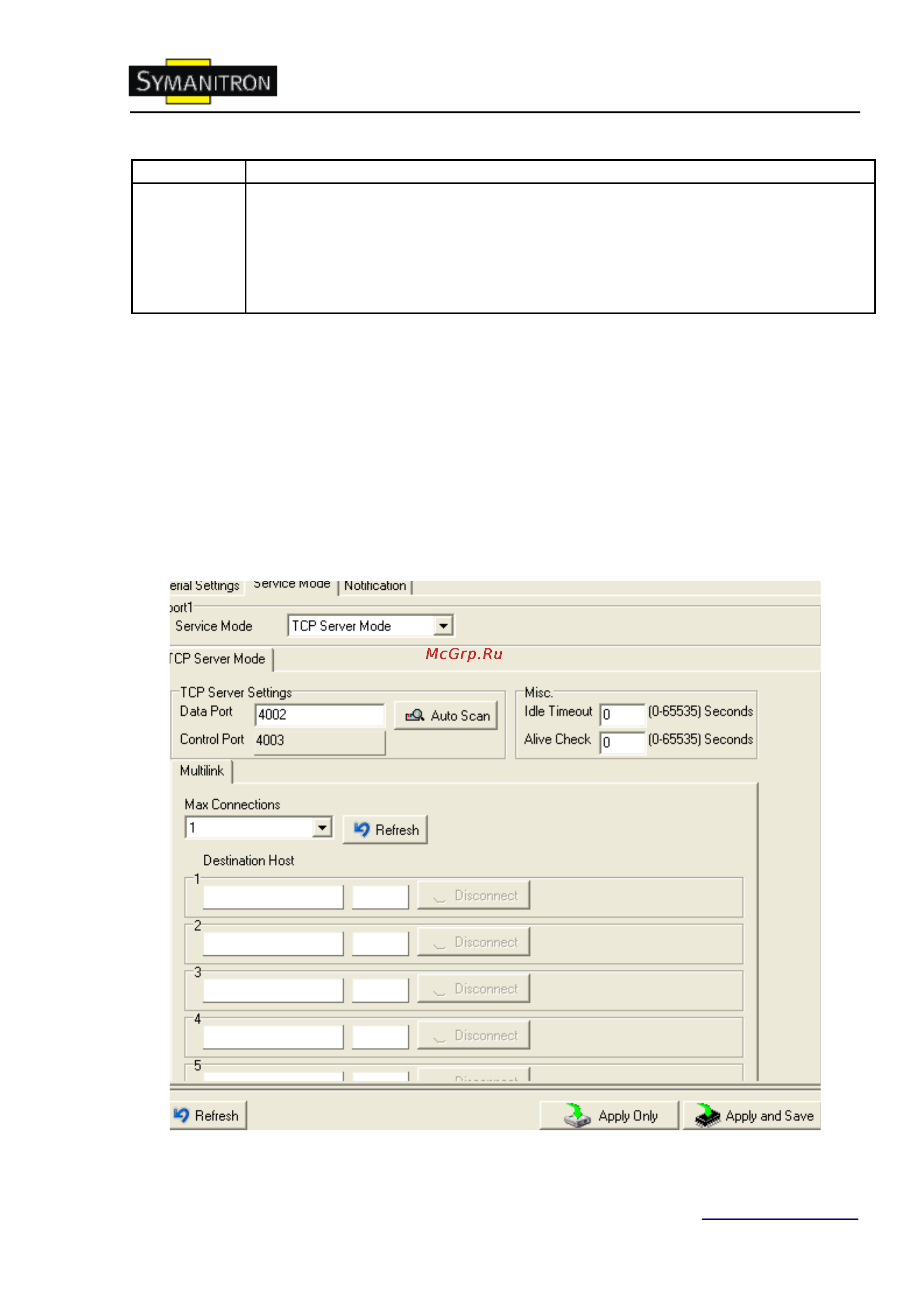Click Destination Host 4 port field
The image size is (924, 1307).
[380, 1037]
